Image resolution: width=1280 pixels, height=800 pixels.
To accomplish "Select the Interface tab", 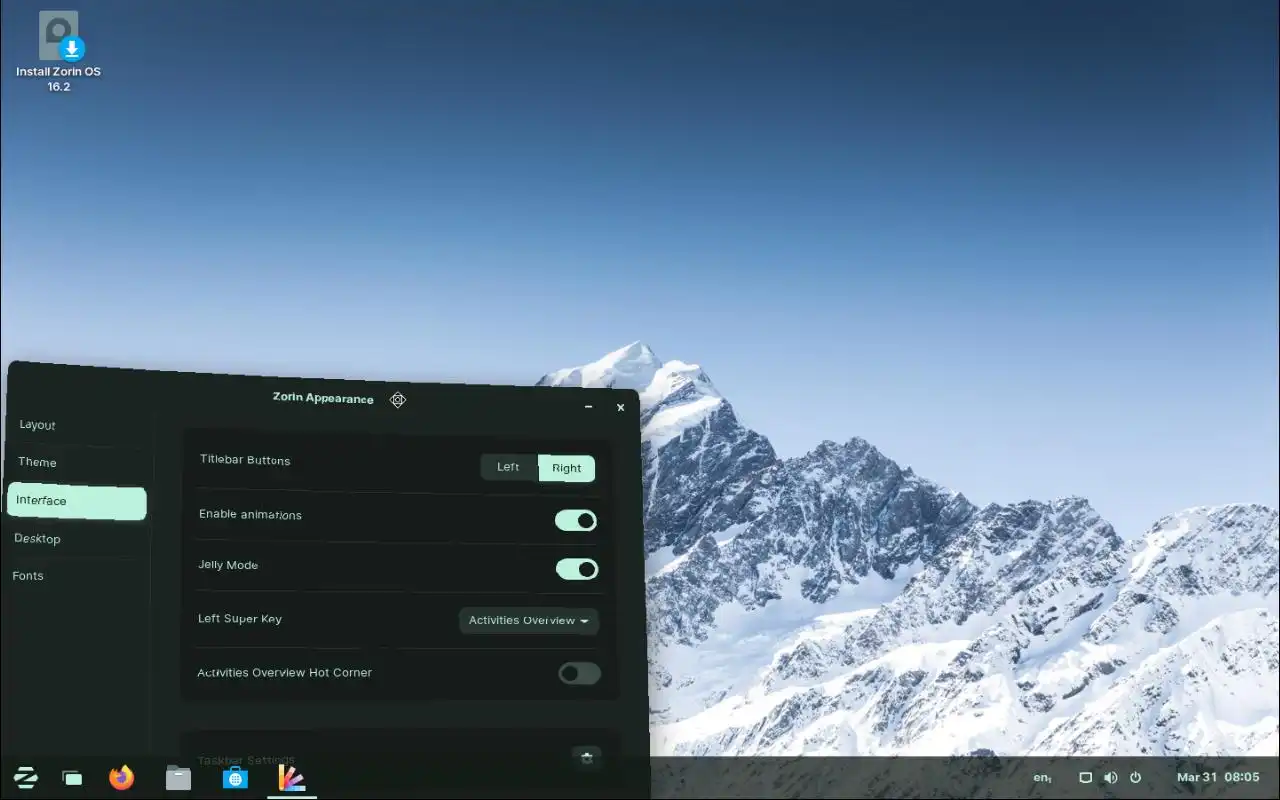I will 77,501.
